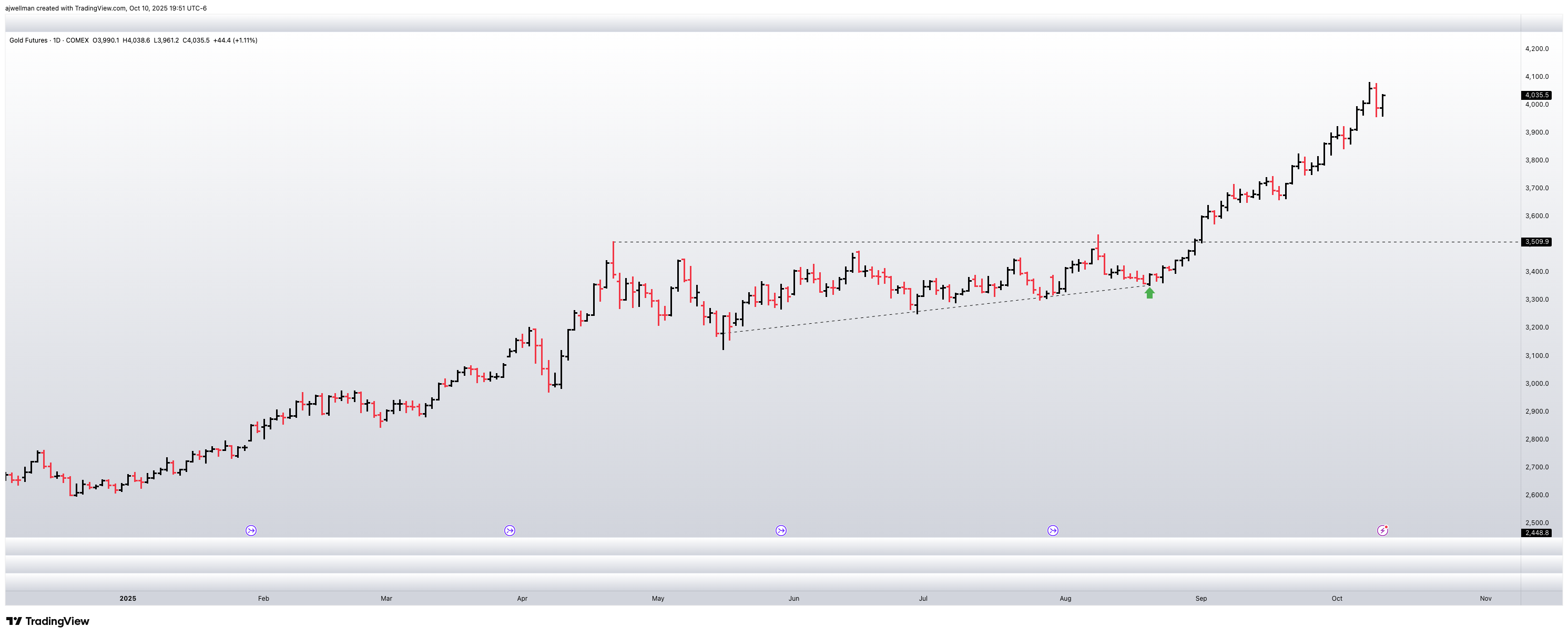Click the TradingView logo
This screenshot has height=637, width=1568.
point(47,621)
